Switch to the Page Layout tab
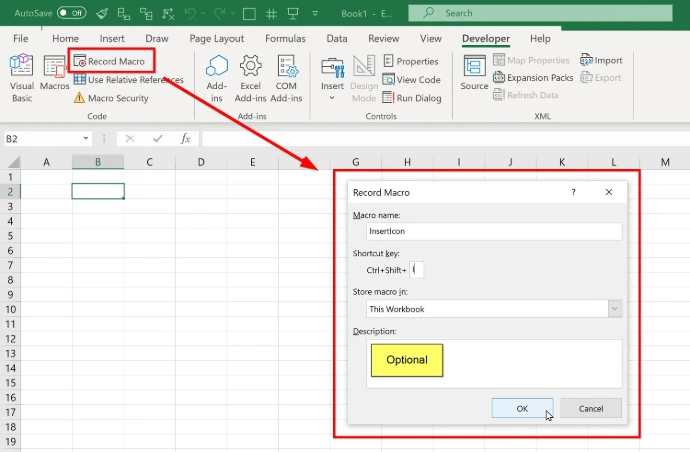The image size is (690, 452). pyautogui.click(x=217, y=38)
